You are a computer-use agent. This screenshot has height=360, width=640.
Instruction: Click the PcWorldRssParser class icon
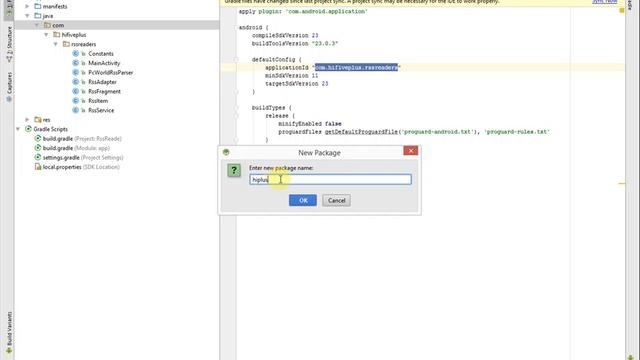click(x=76, y=72)
